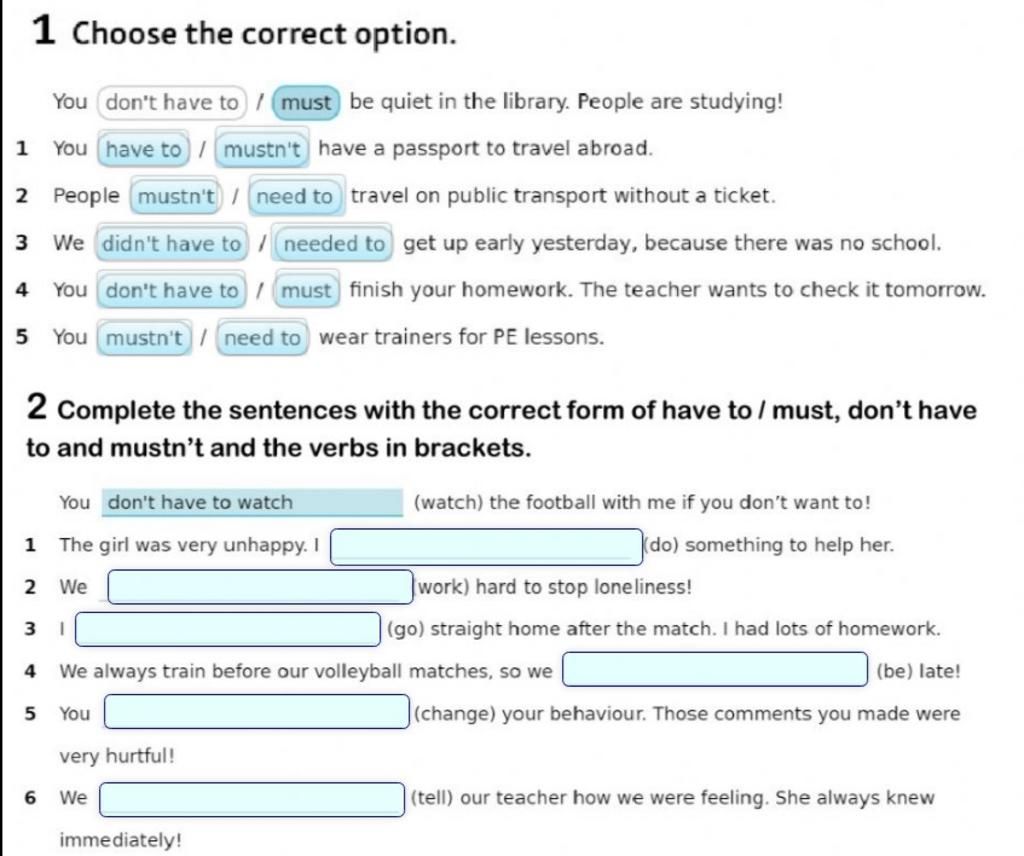
Task: Click example 'don't have to' library option
Action: click(172, 103)
